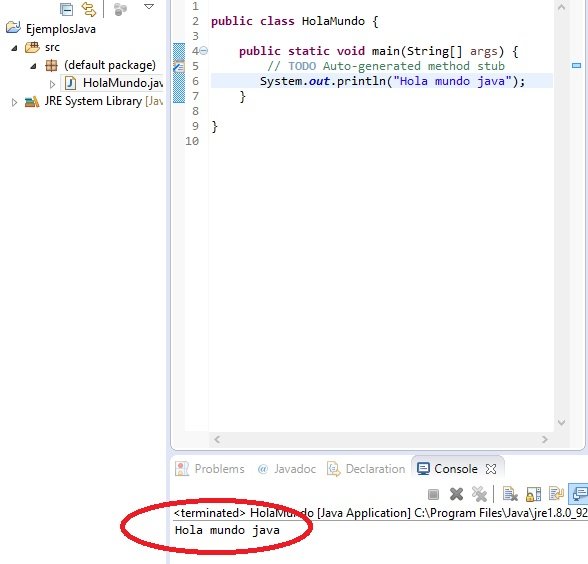Viewport: 588px width, 564px height.
Task: Click line number 2 in gutter
Action: pos(195,21)
